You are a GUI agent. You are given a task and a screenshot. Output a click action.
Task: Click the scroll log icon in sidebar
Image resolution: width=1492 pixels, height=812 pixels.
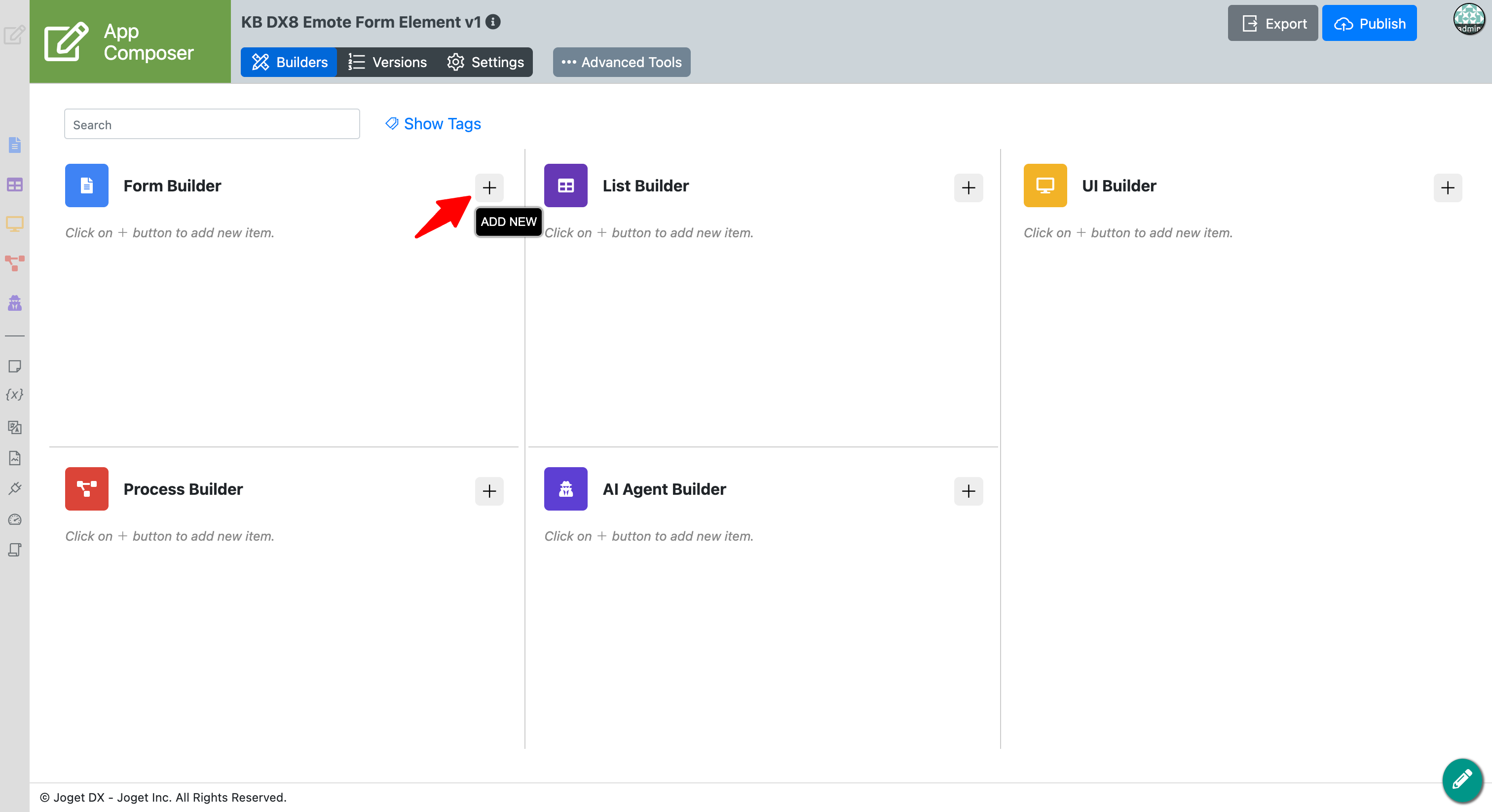click(14, 550)
